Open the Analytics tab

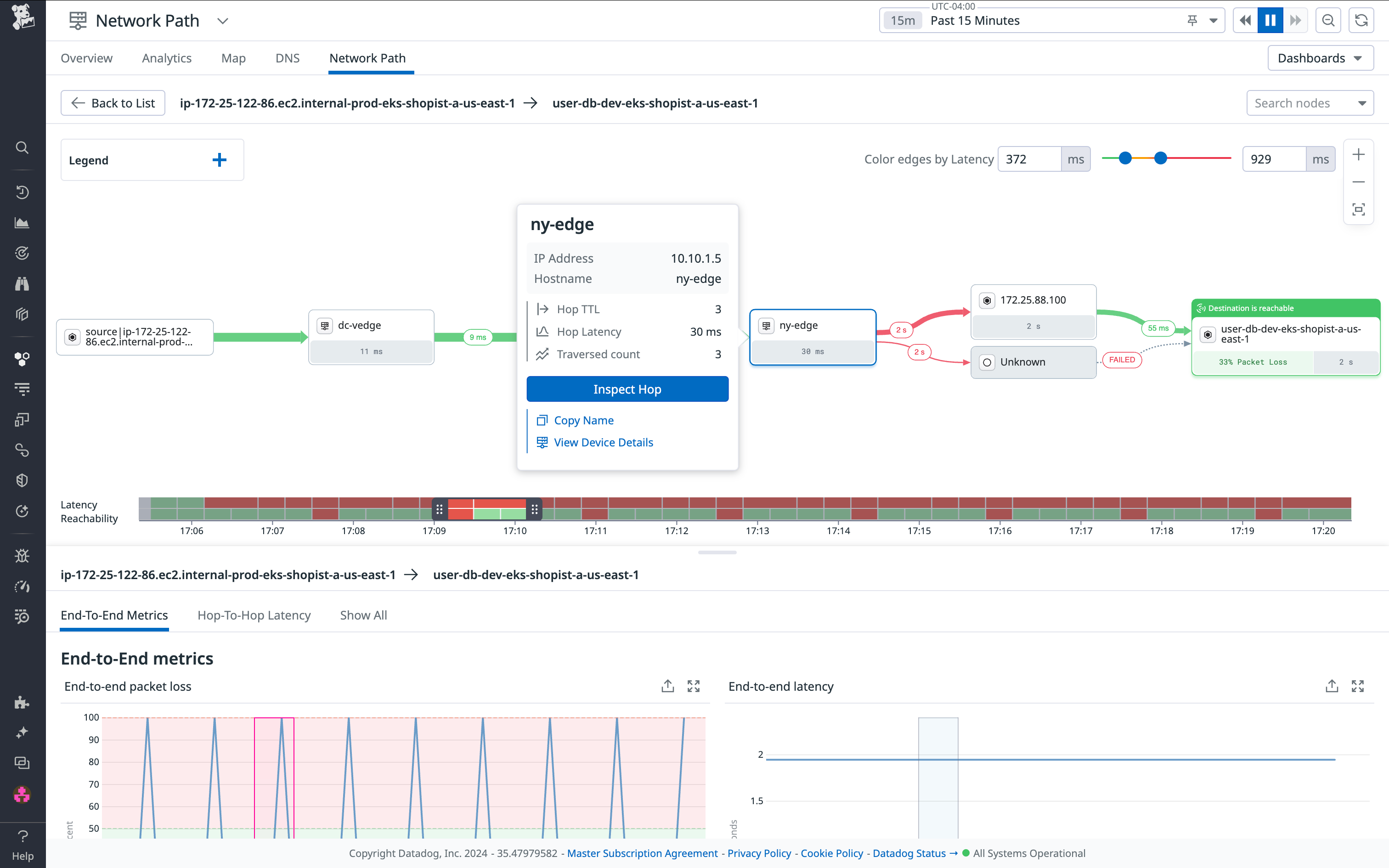(166, 58)
